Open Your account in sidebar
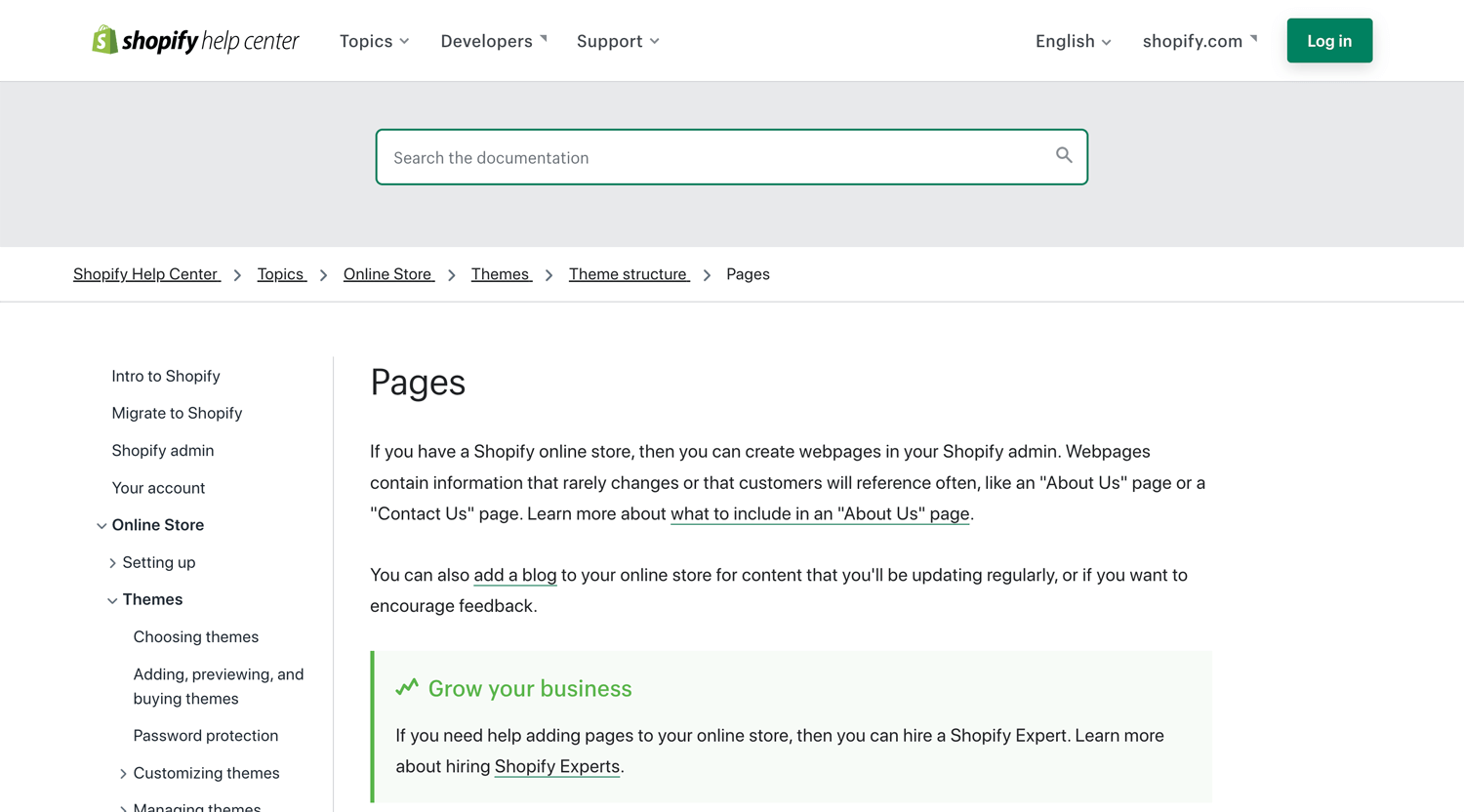The width and height of the screenshot is (1464, 812). 158,488
